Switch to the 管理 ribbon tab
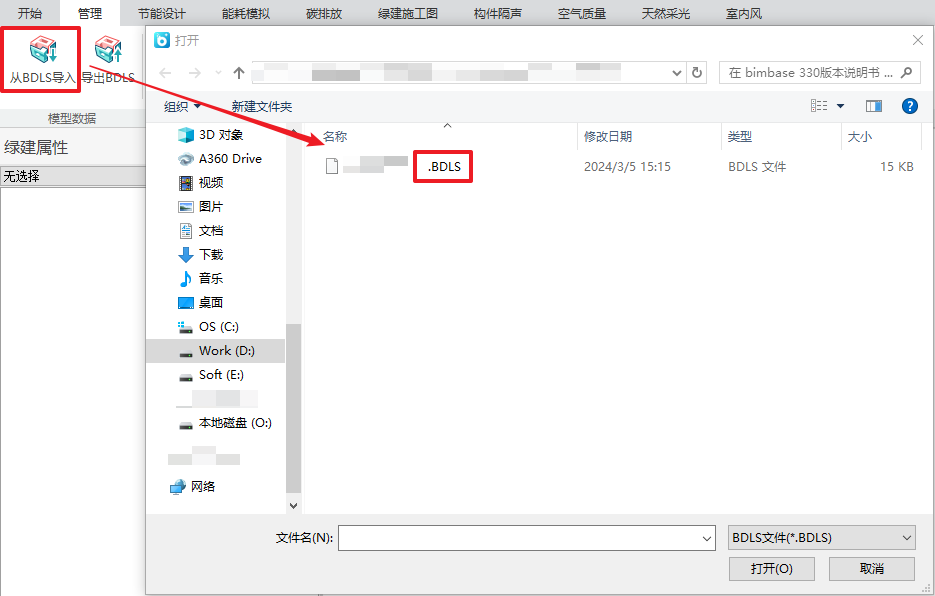This screenshot has height=596, width=935. (x=90, y=13)
